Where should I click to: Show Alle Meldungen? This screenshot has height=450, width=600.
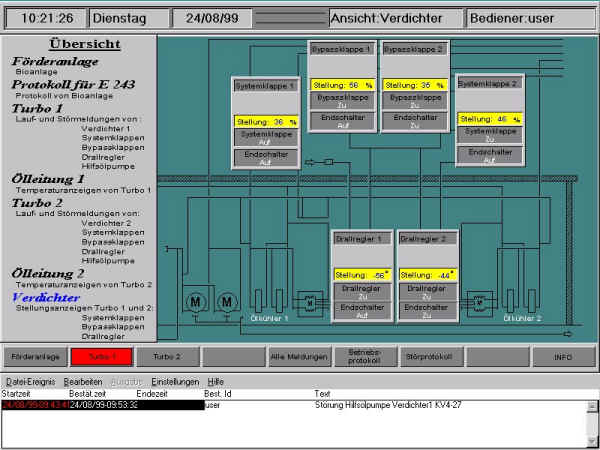tap(300, 357)
